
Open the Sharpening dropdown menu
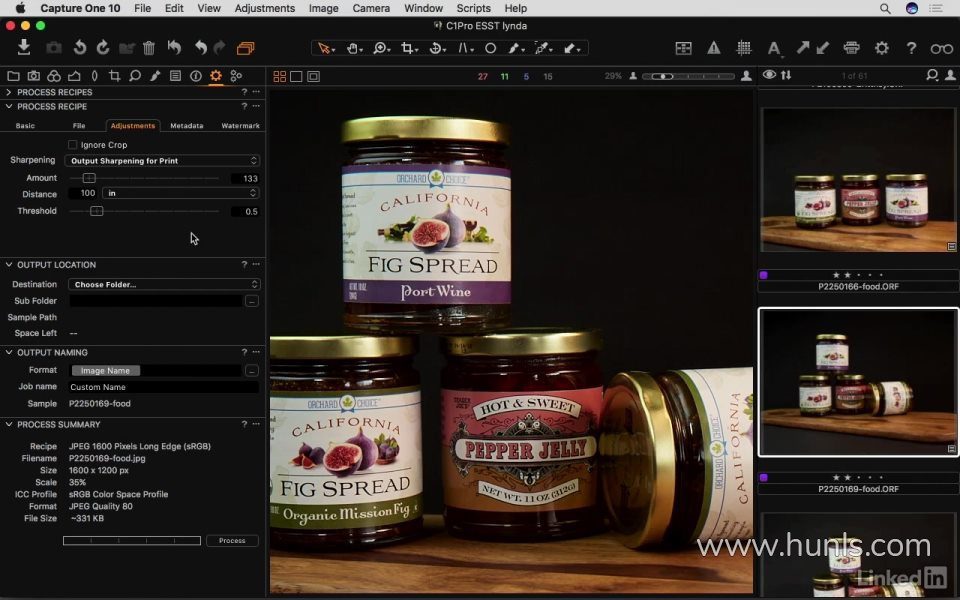point(162,161)
